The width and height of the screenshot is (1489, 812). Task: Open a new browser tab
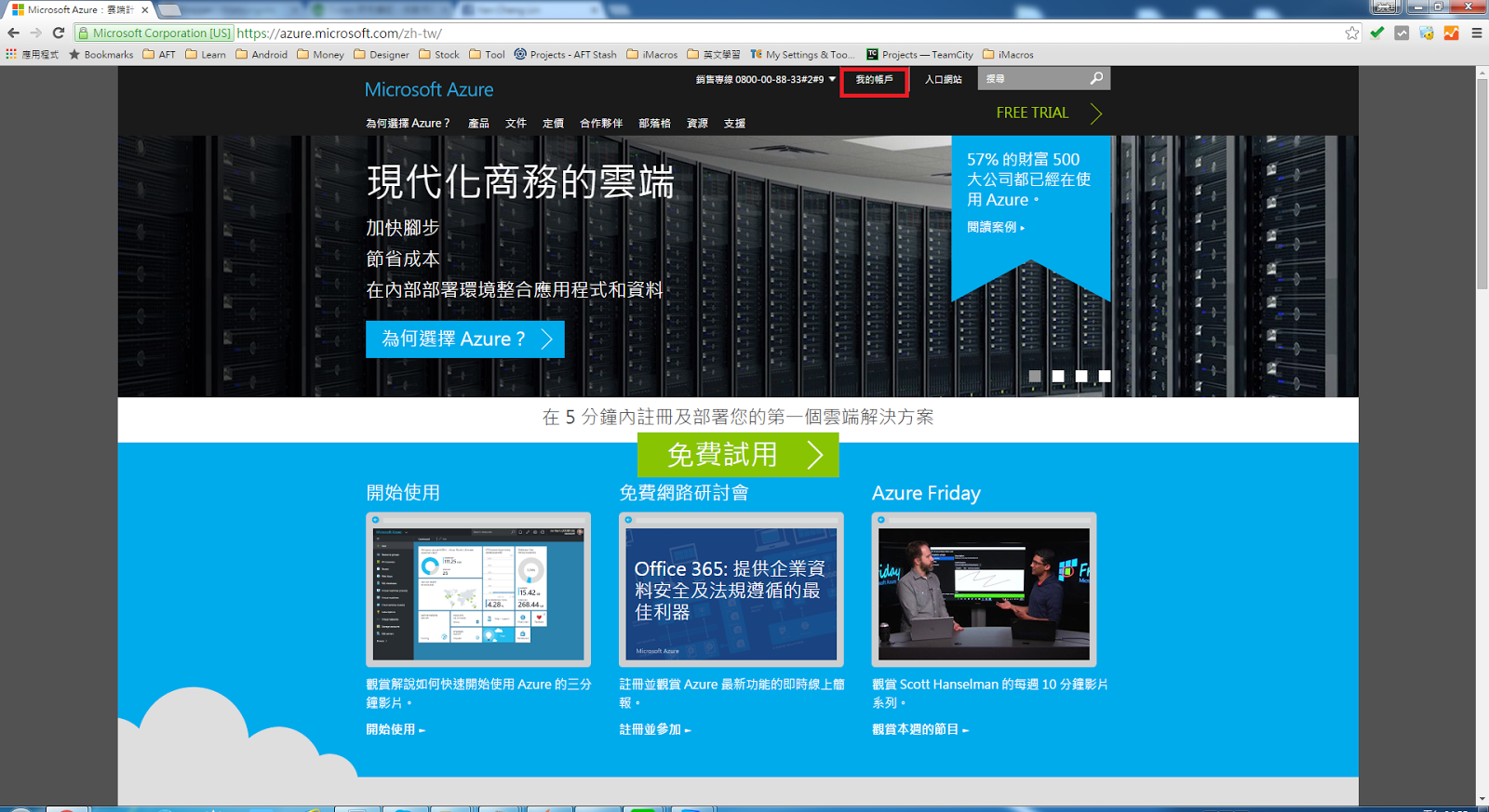click(169, 10)
